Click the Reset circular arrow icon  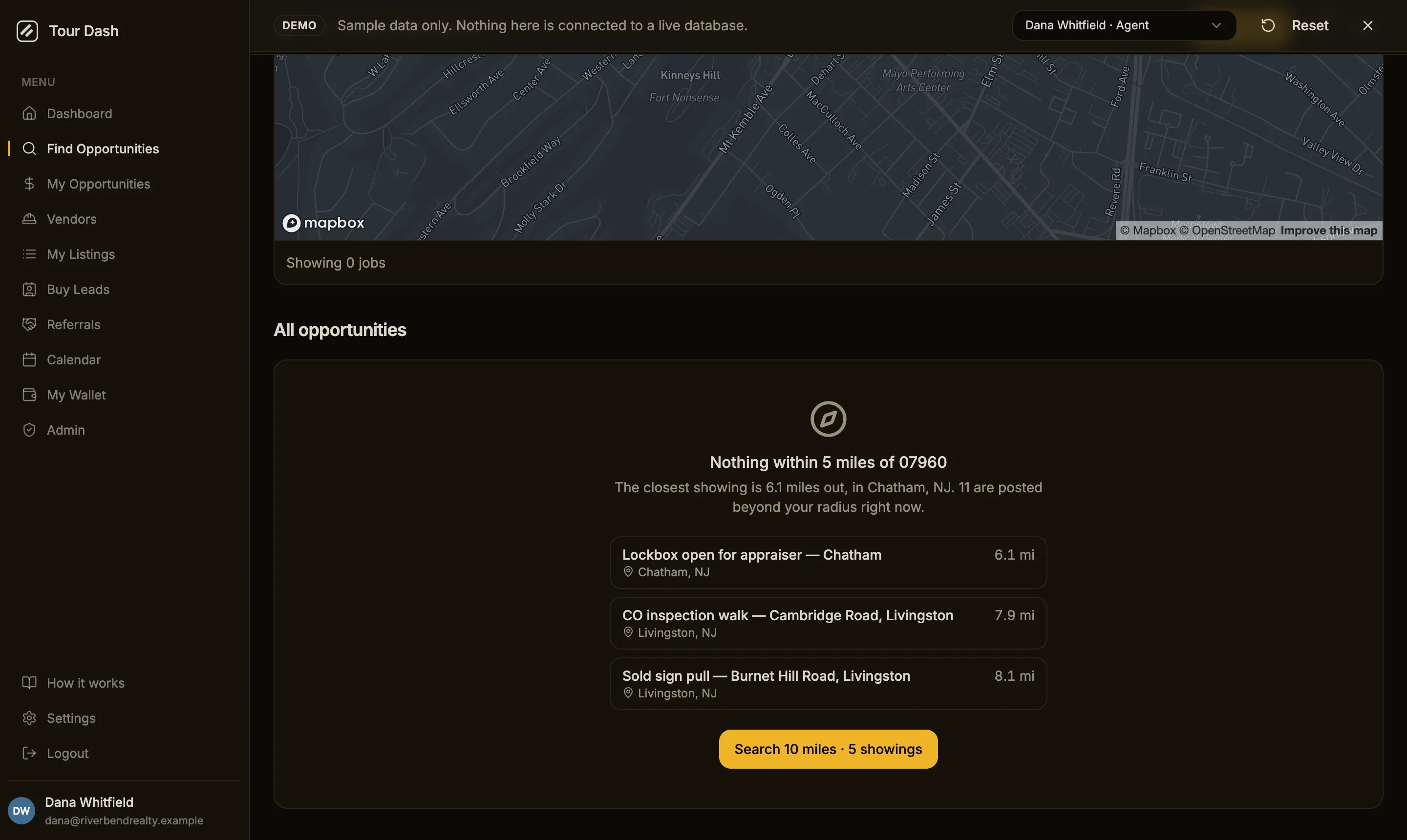pyautogui.click(x=1268, y=25)
